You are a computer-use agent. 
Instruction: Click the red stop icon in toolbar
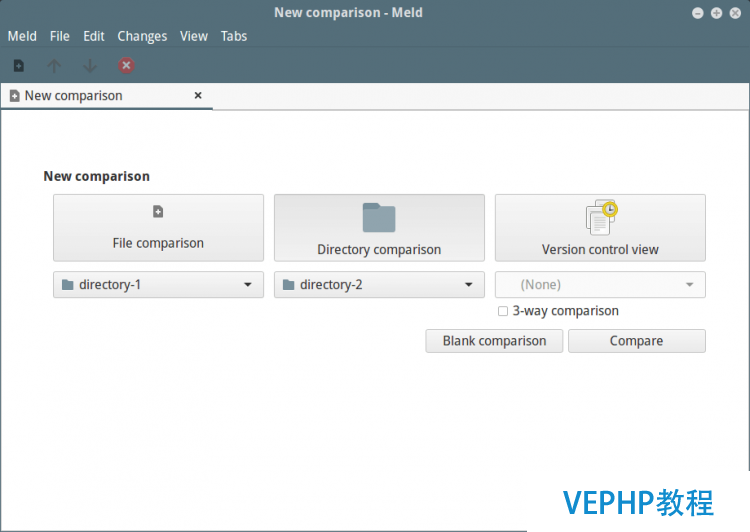126,65
